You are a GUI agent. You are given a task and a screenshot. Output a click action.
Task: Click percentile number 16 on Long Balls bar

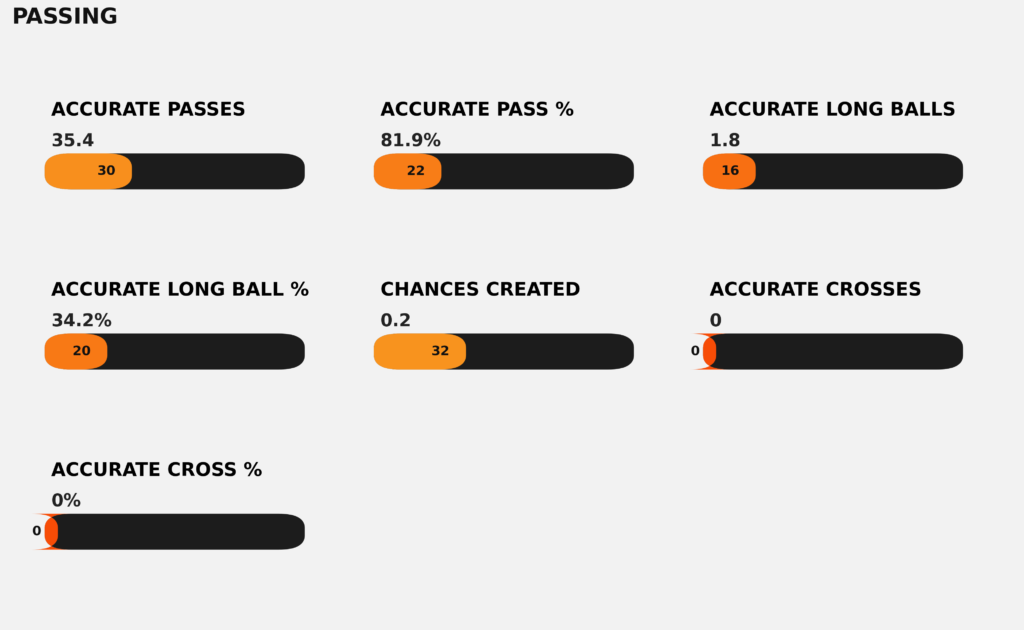click(730, 171)
